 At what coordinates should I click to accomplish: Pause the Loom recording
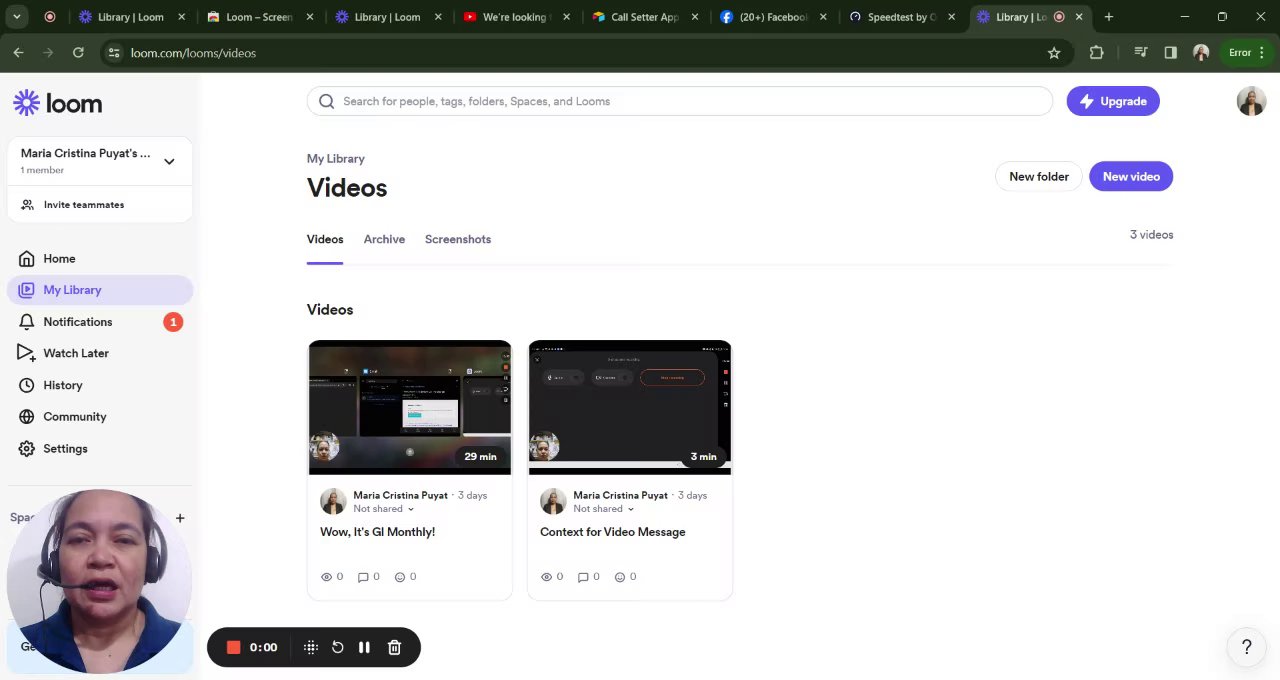coord(364,647)
